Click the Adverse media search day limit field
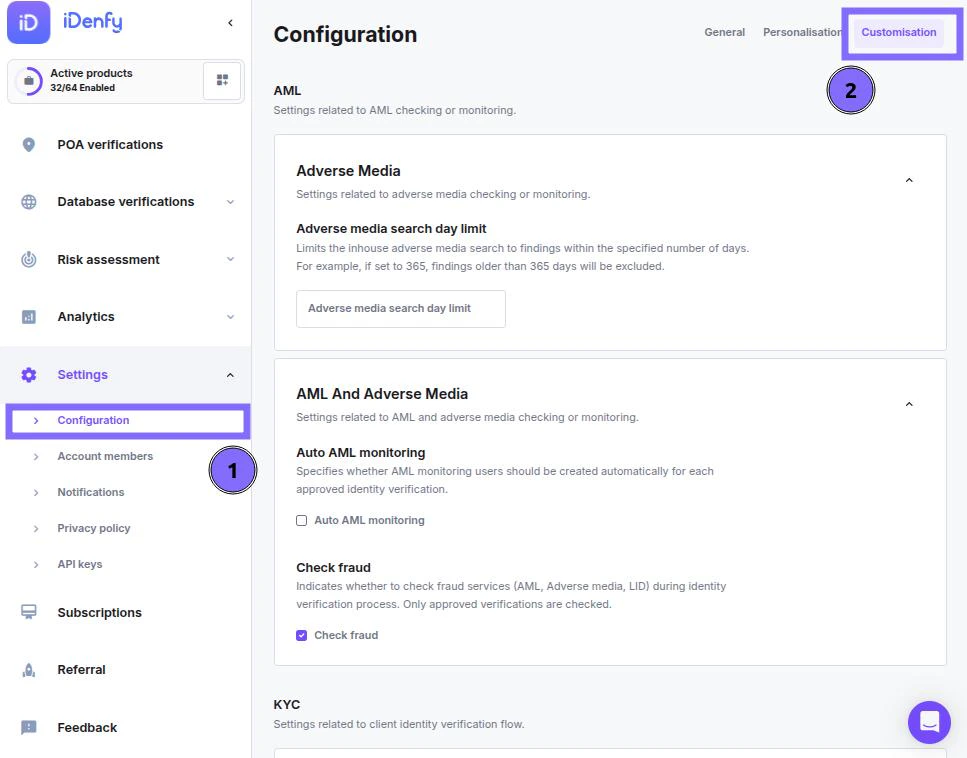Image resolution: width=967 pixels, height=758 pixels. (x=401, y=309)
